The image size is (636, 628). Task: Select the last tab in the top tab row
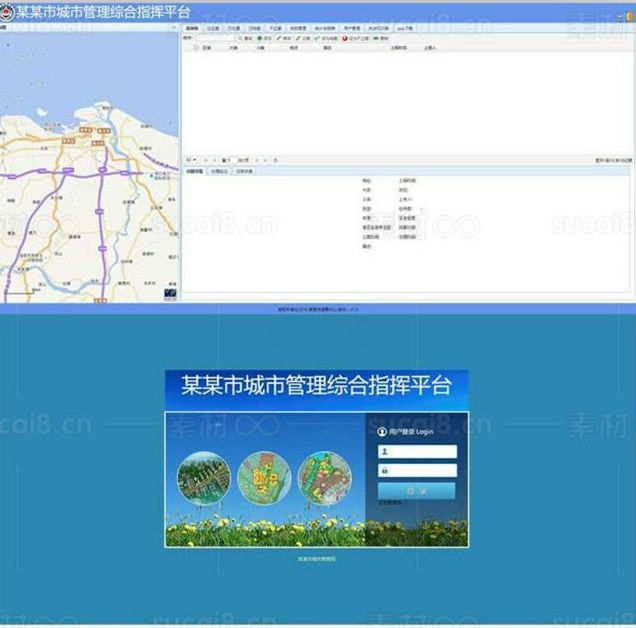405,28
